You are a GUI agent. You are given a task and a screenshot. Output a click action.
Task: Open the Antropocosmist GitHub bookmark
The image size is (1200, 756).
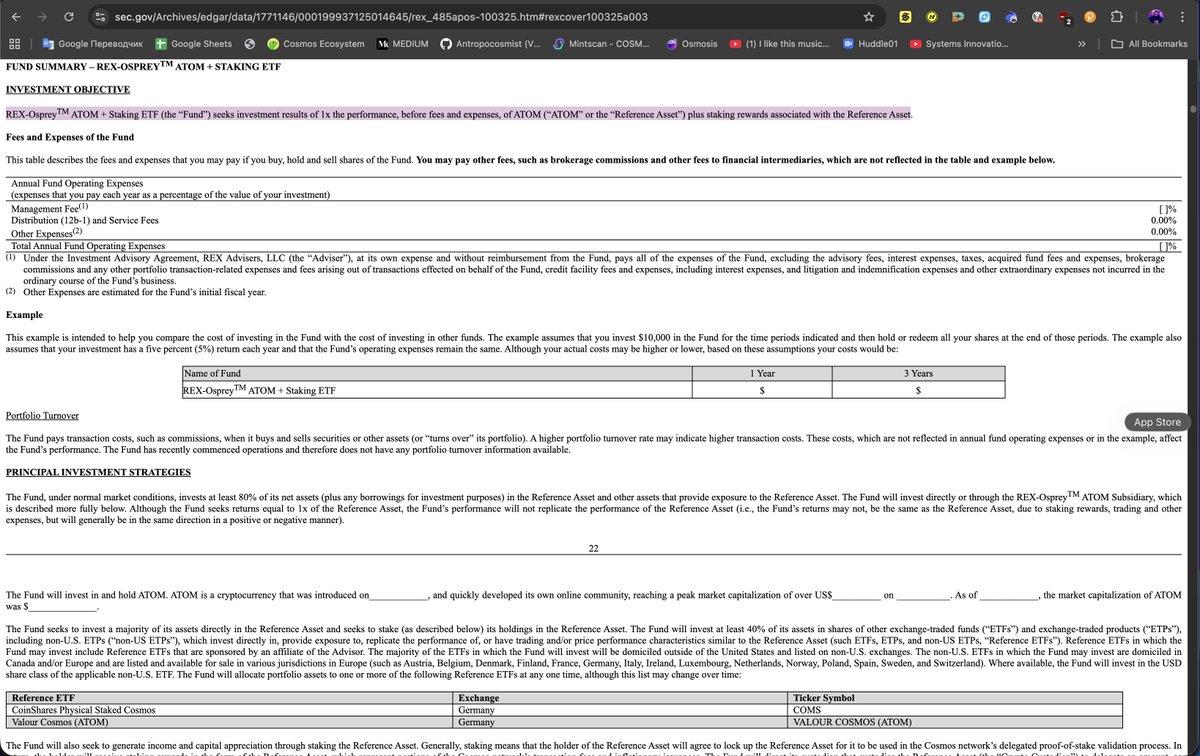pos(490,44)
